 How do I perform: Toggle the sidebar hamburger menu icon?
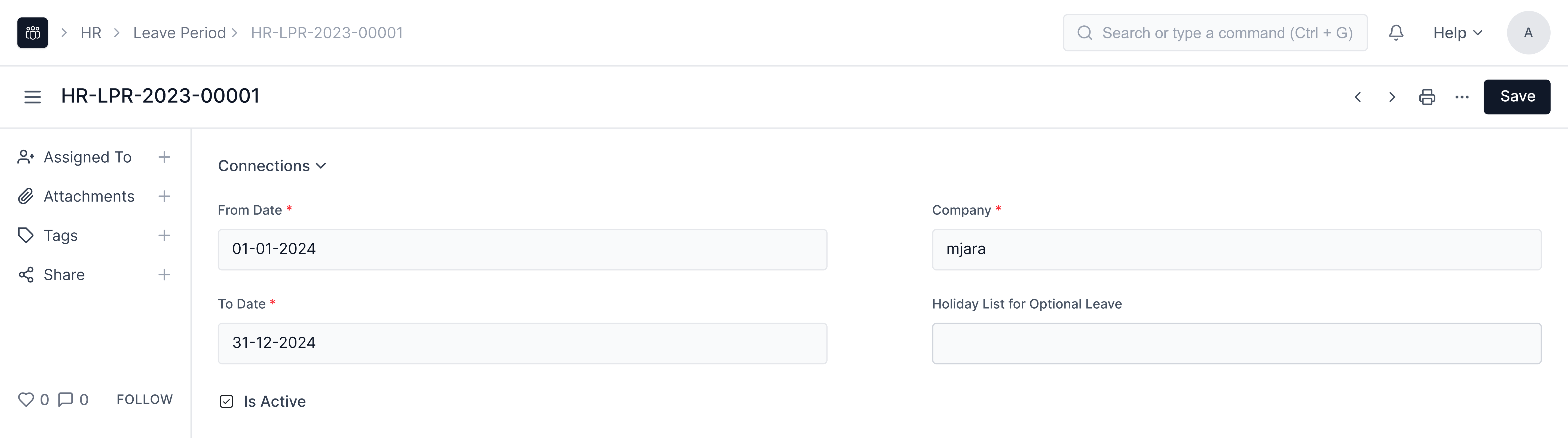pyautogui.click(x=32, y=97)
